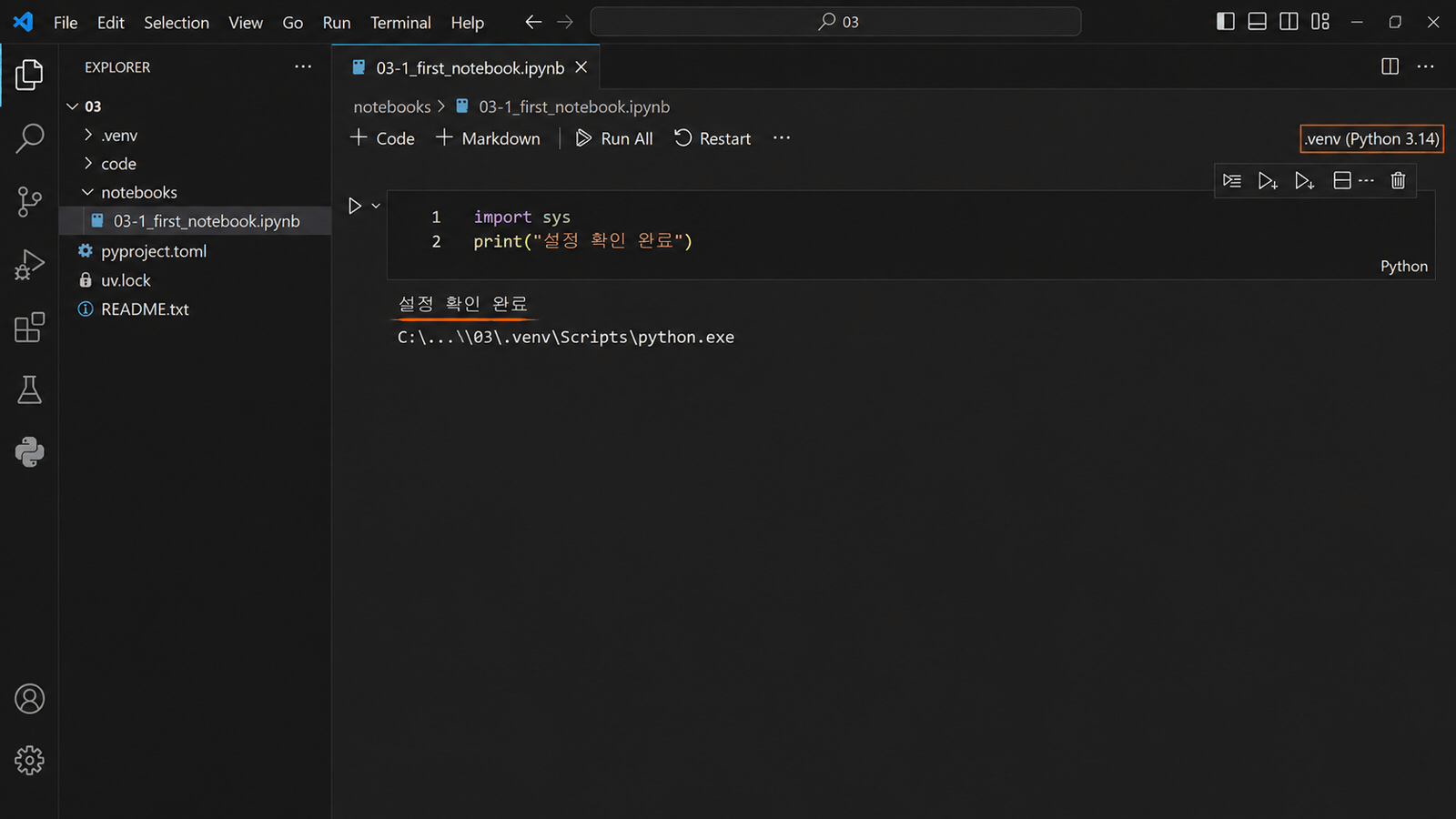Open the Extensions view
The height and width of the screenshot is (819, 1456).
pos(29,327)
